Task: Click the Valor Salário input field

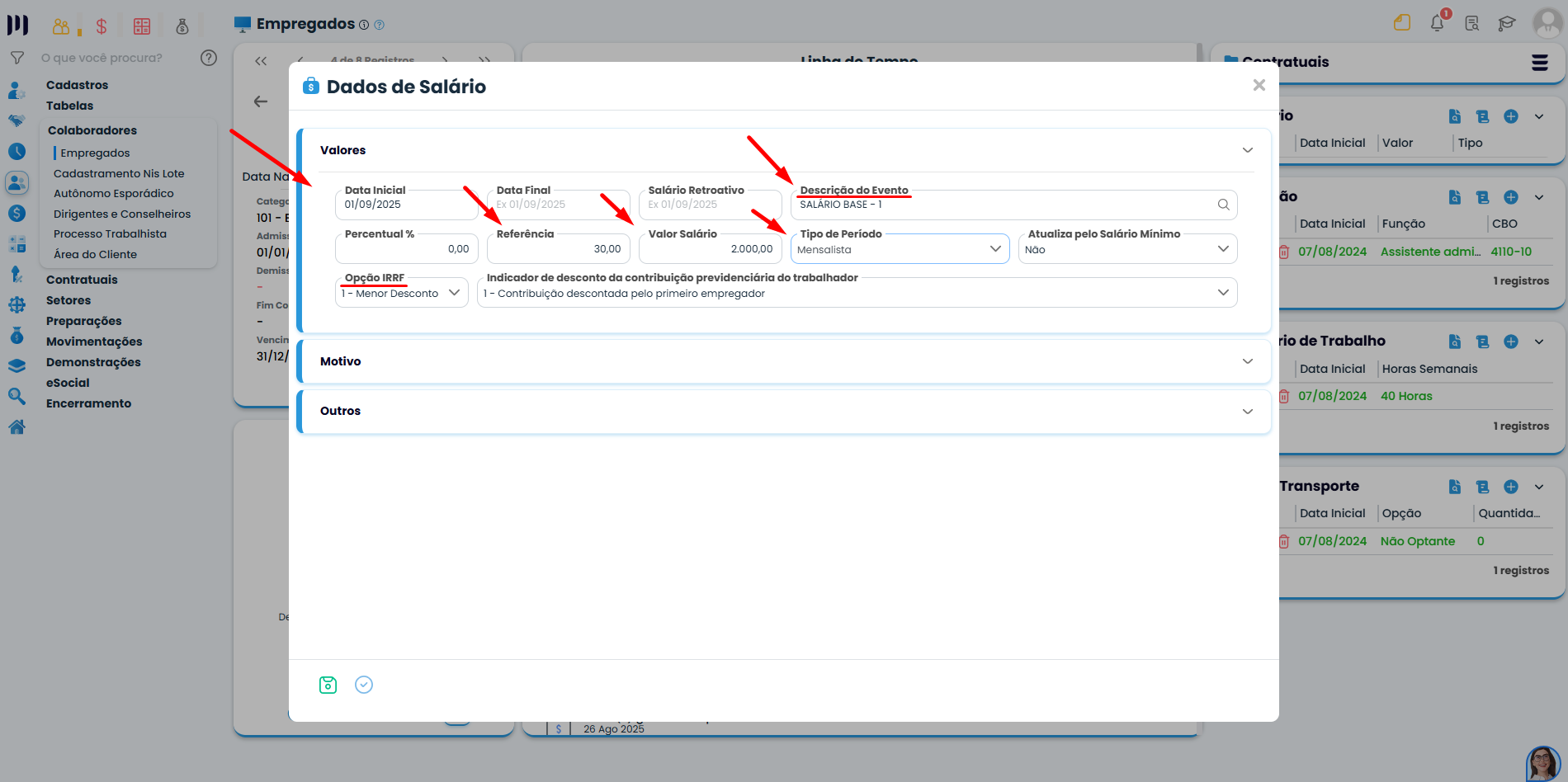Action: tap(711, 249)
